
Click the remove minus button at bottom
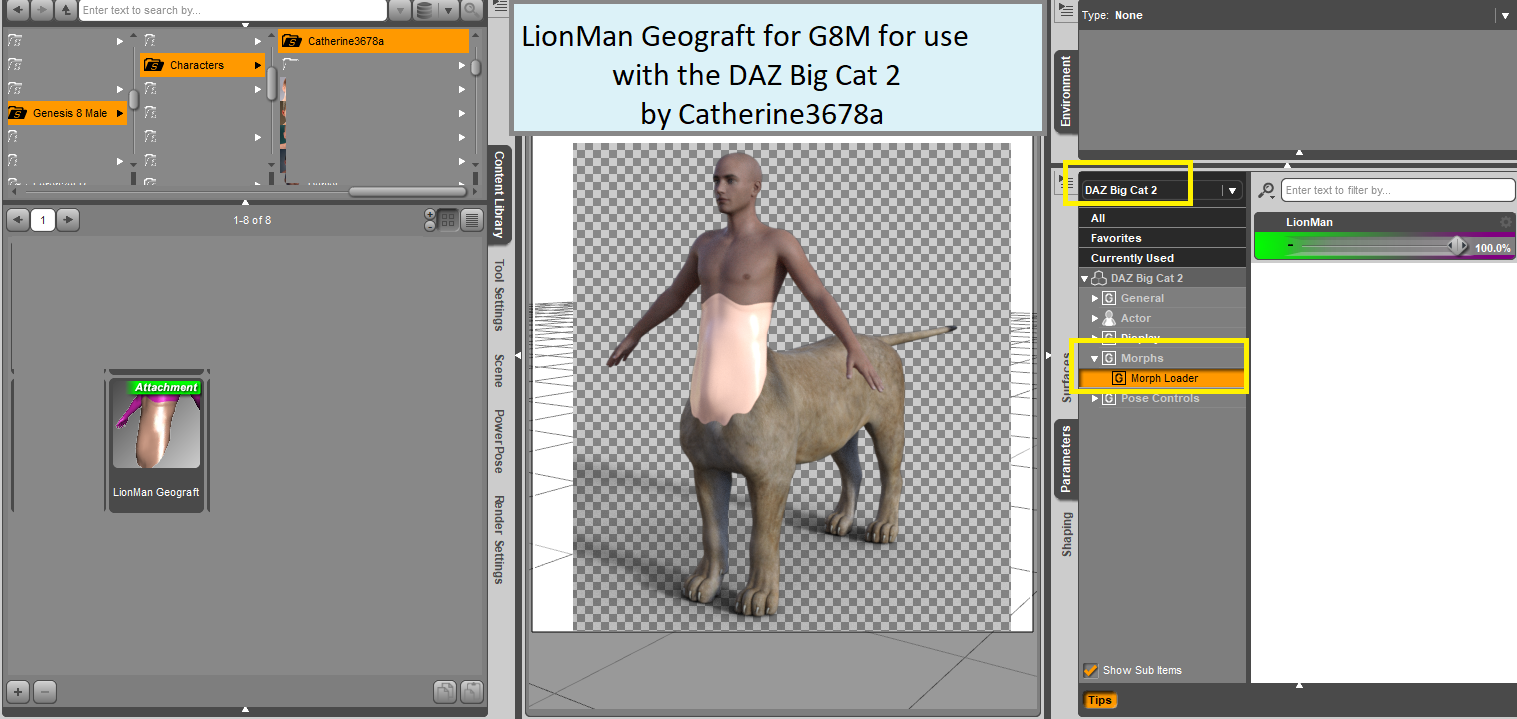pyautogui.click(x=44, y=691)
